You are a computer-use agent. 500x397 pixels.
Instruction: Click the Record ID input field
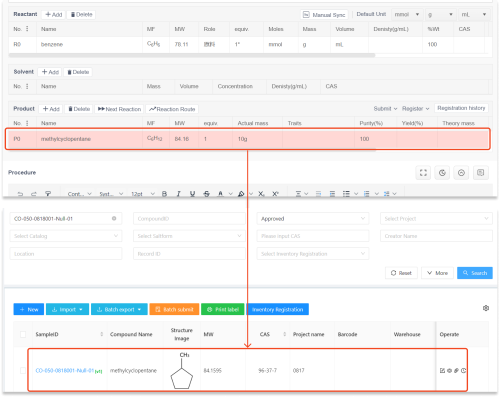(x=189, y=254)
